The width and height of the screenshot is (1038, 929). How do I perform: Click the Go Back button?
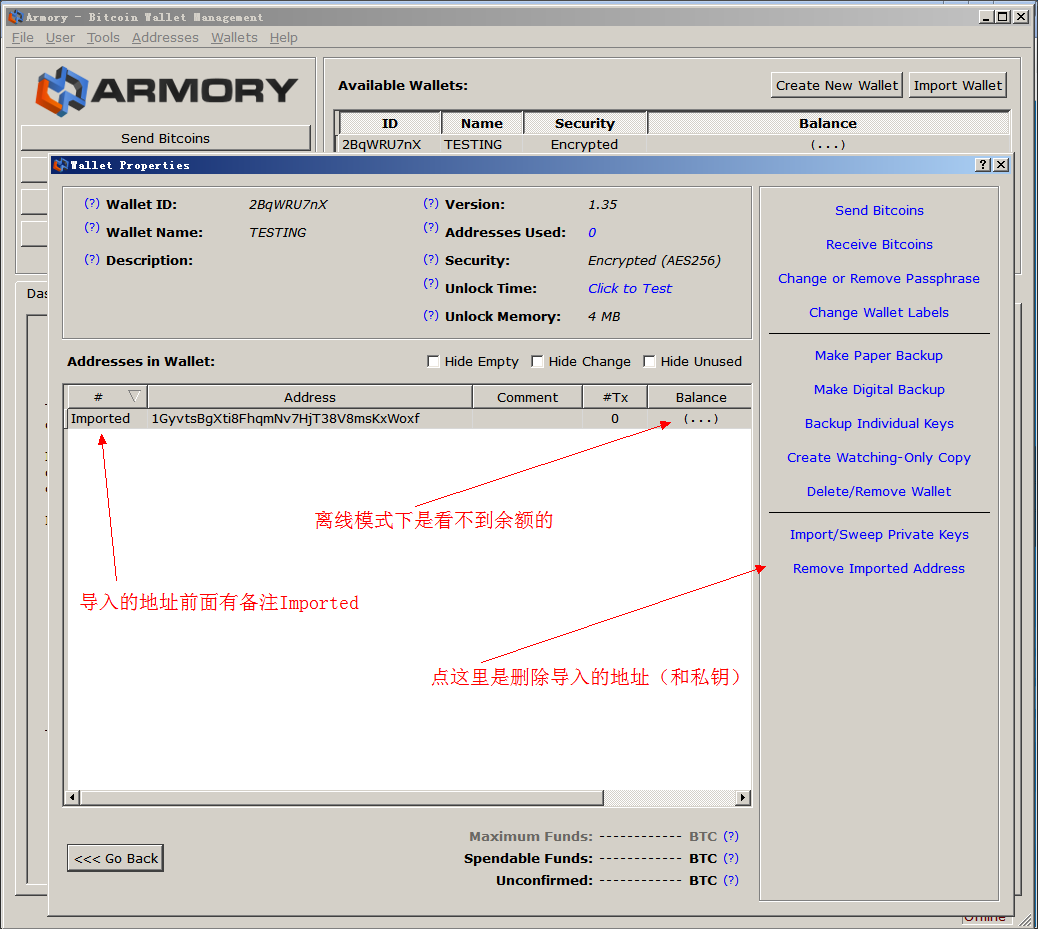pyautogui.click(x=116, y=858)
